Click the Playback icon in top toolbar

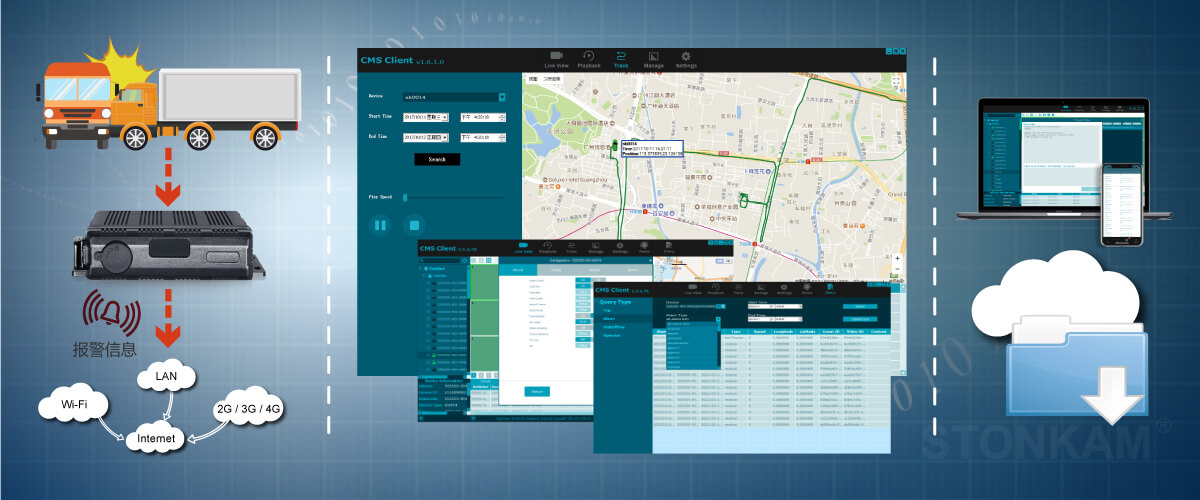click(589, 58)
